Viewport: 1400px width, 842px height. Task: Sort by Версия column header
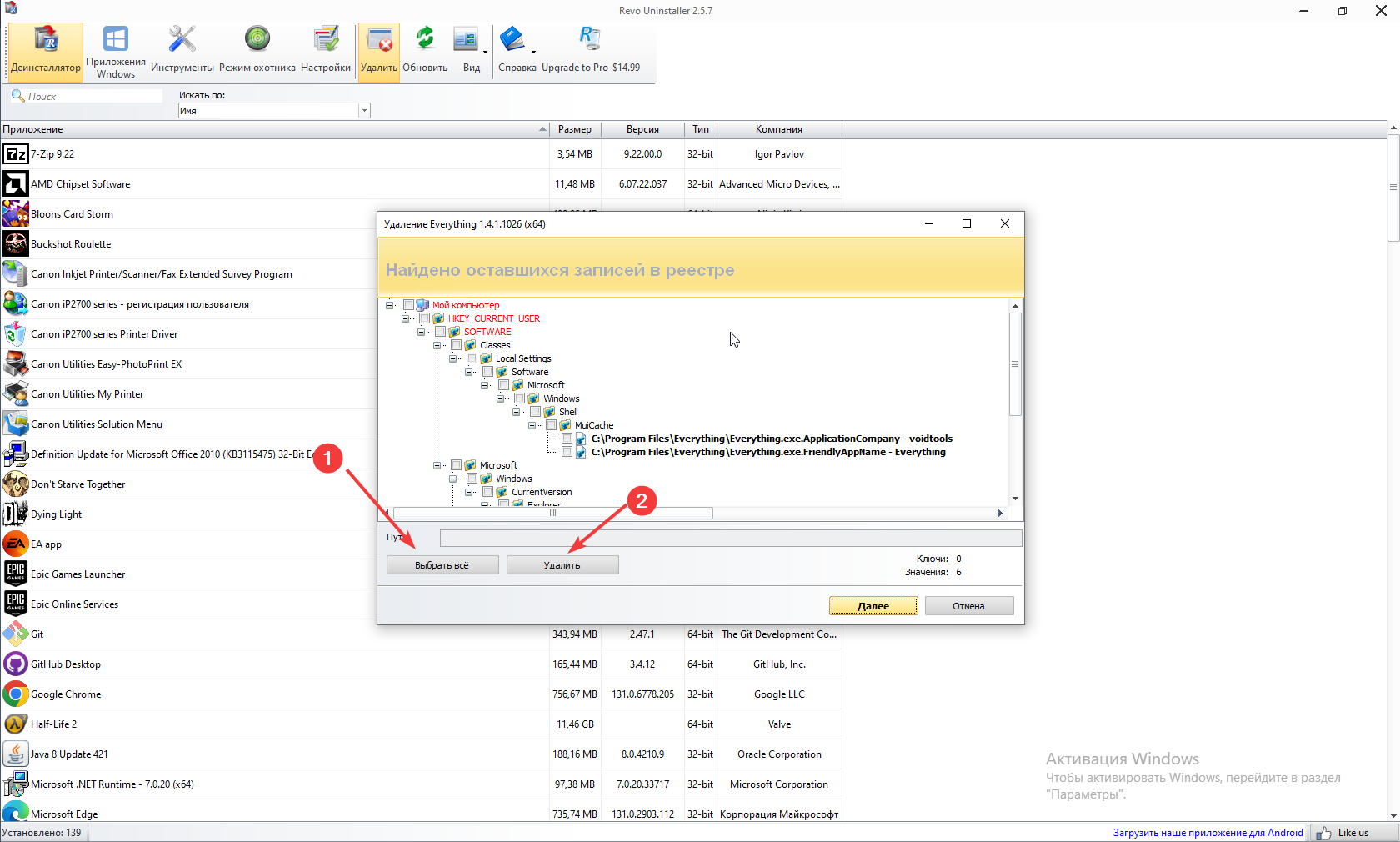point(642,129)
